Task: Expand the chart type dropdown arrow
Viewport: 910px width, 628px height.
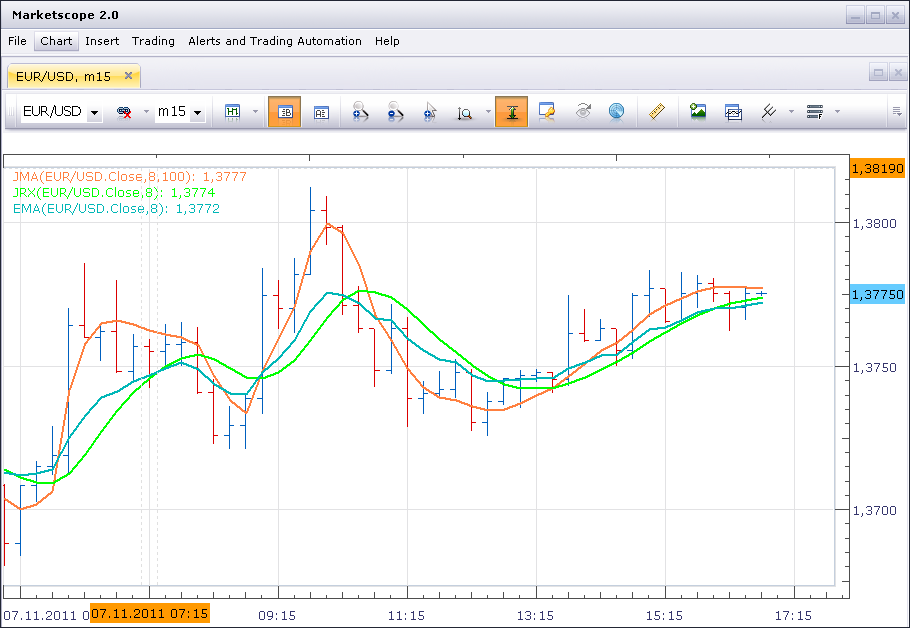Action: [255, 111]
